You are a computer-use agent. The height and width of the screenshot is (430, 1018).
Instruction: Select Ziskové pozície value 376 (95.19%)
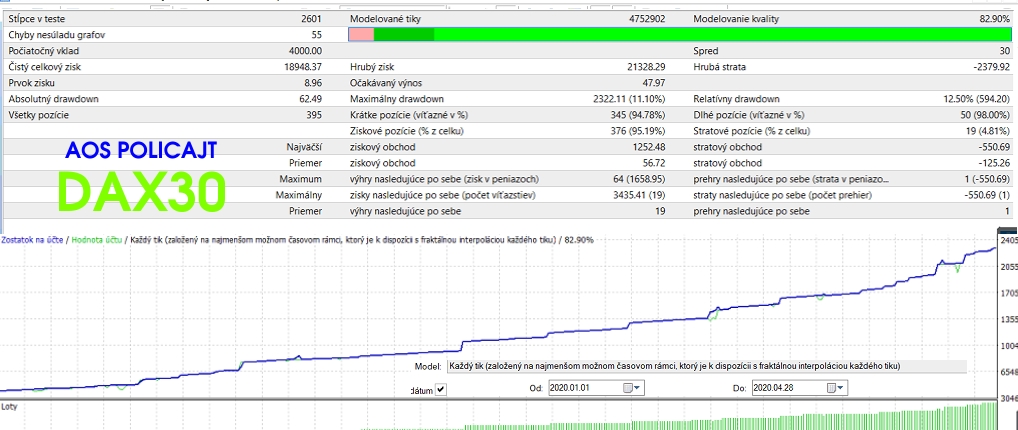pyautogui.click(x=637, y=131)
